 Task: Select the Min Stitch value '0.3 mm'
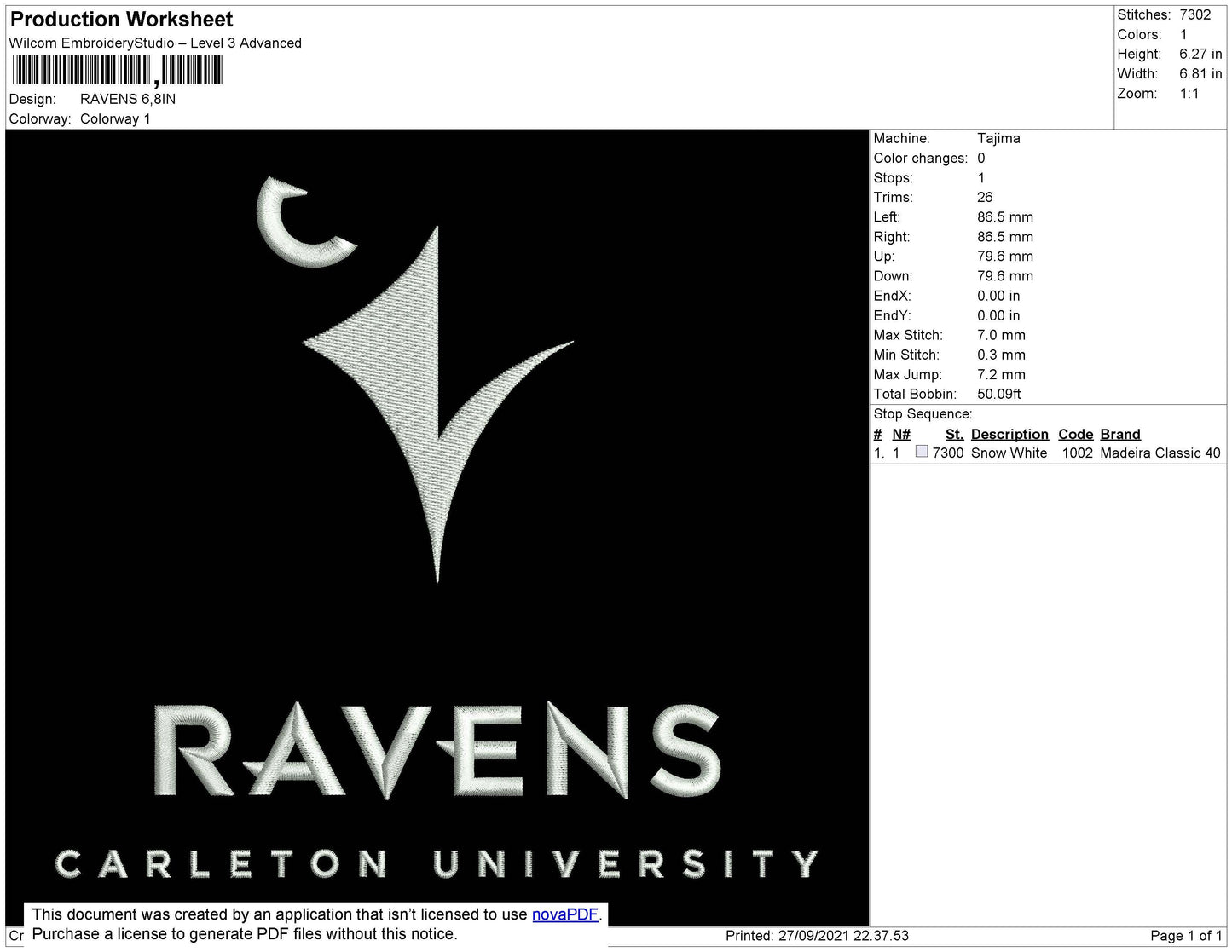1001,355
